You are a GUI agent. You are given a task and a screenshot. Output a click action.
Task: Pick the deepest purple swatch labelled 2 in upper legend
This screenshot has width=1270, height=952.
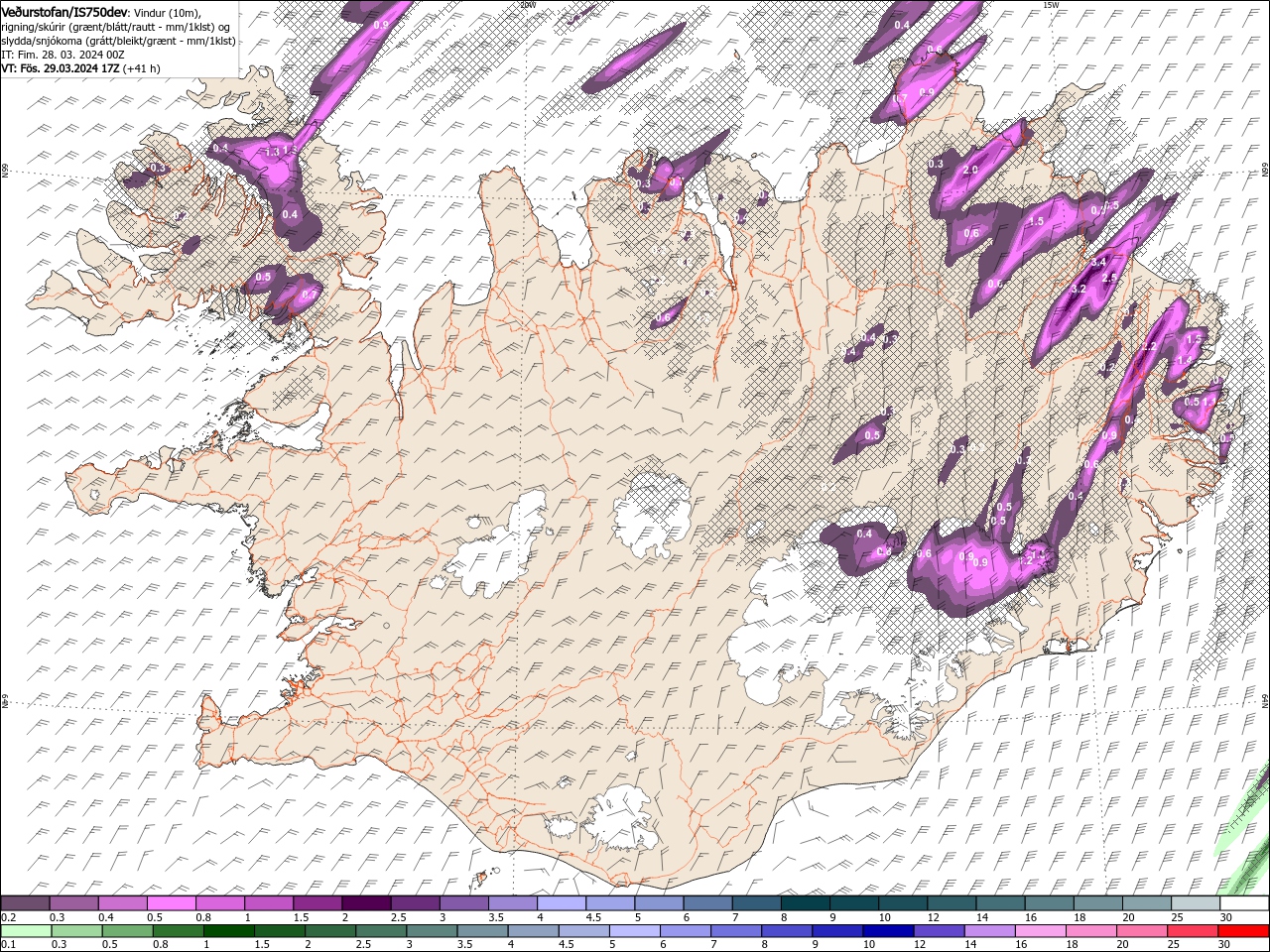coord(366,903)
